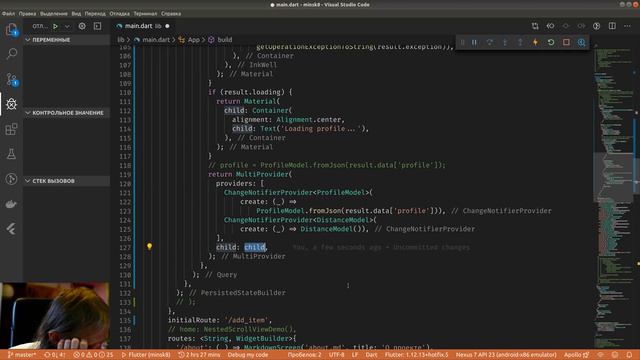
Task: Open notifications bell in status bar
Action: (x=629, y=355)
